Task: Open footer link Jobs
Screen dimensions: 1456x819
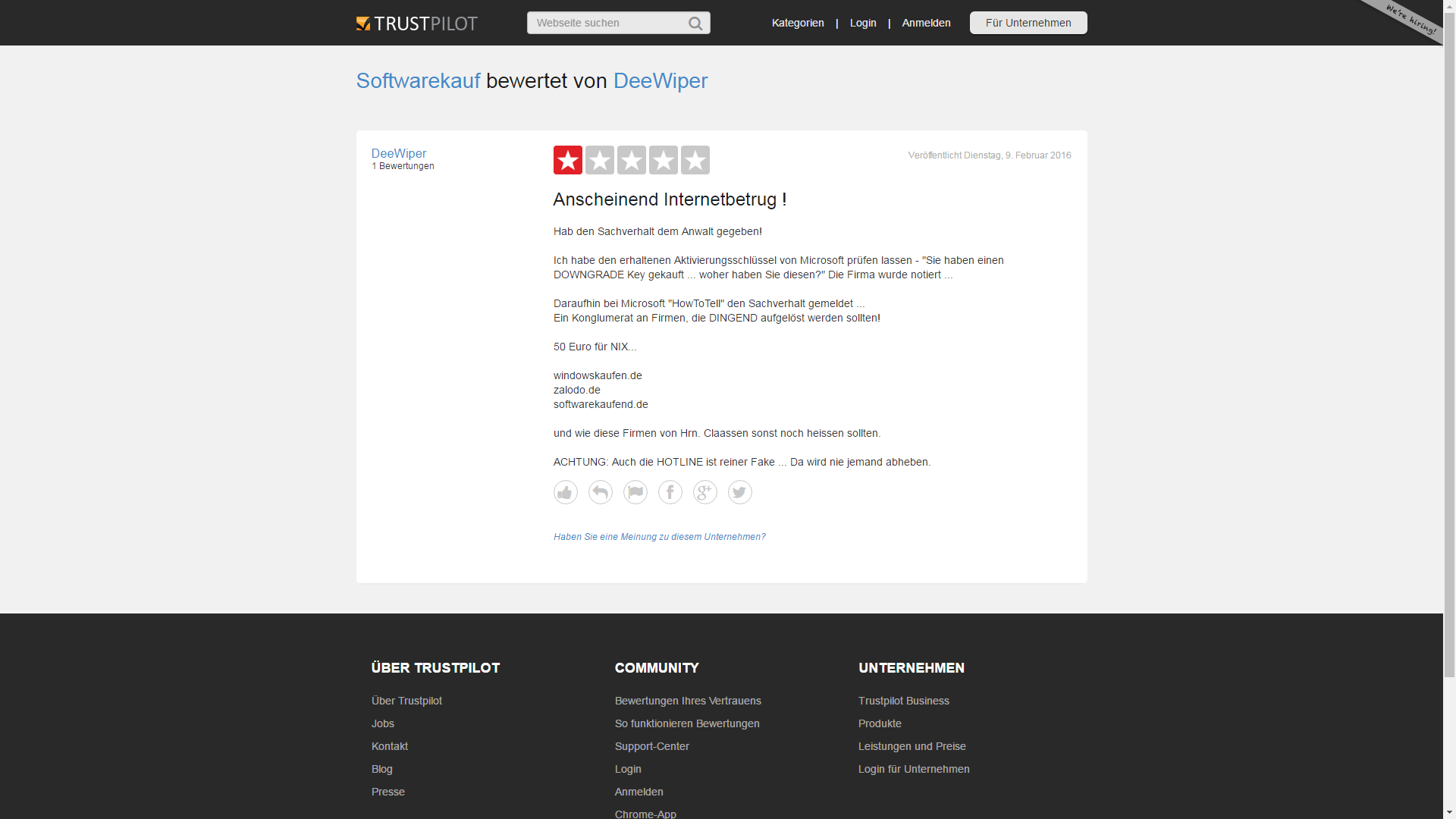Action: (x=383, y=723)
